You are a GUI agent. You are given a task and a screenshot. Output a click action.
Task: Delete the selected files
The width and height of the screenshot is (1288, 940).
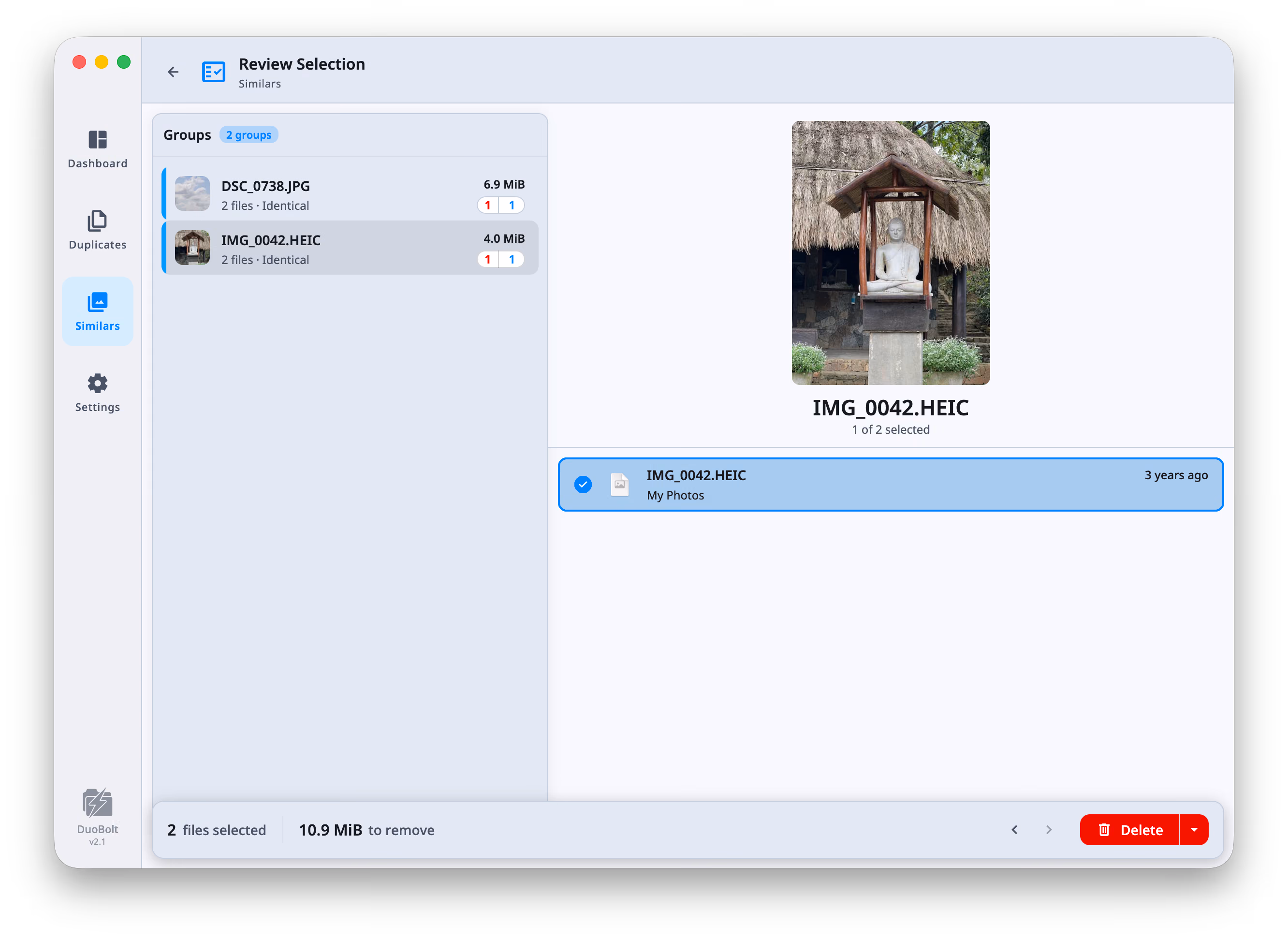pos(1129,830)
